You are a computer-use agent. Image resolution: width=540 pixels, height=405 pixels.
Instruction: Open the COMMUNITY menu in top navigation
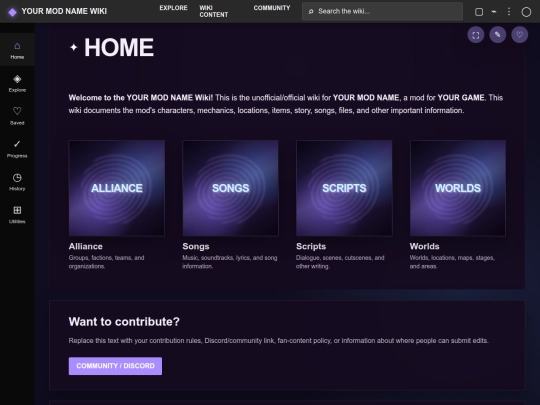coord(272,8)
